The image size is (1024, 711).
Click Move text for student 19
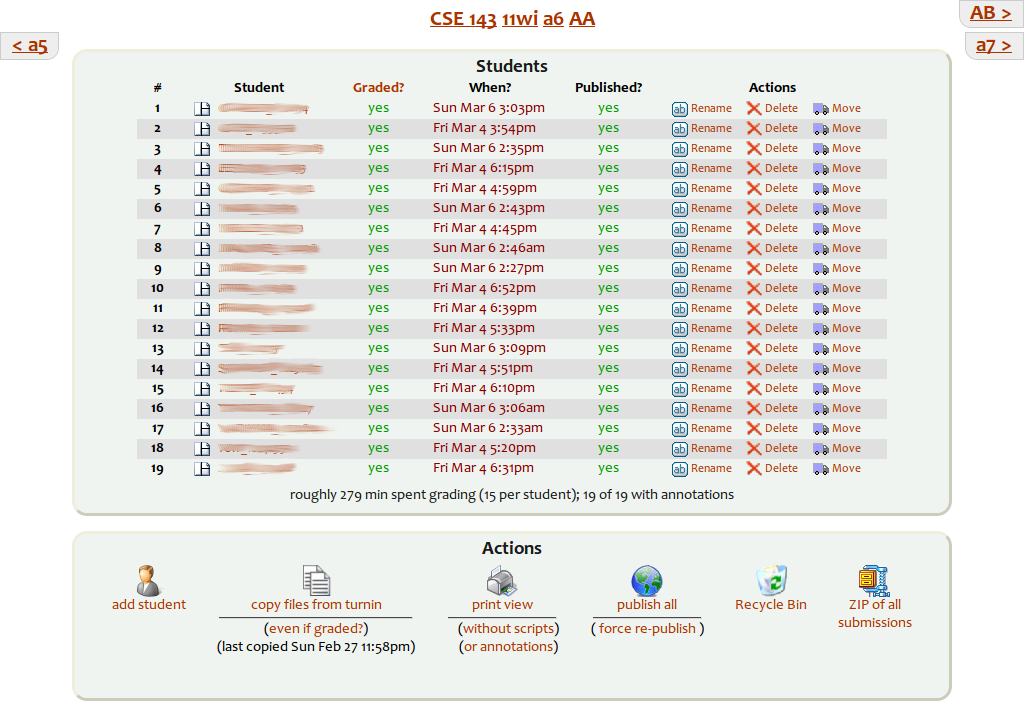click(x=846, y=468)
